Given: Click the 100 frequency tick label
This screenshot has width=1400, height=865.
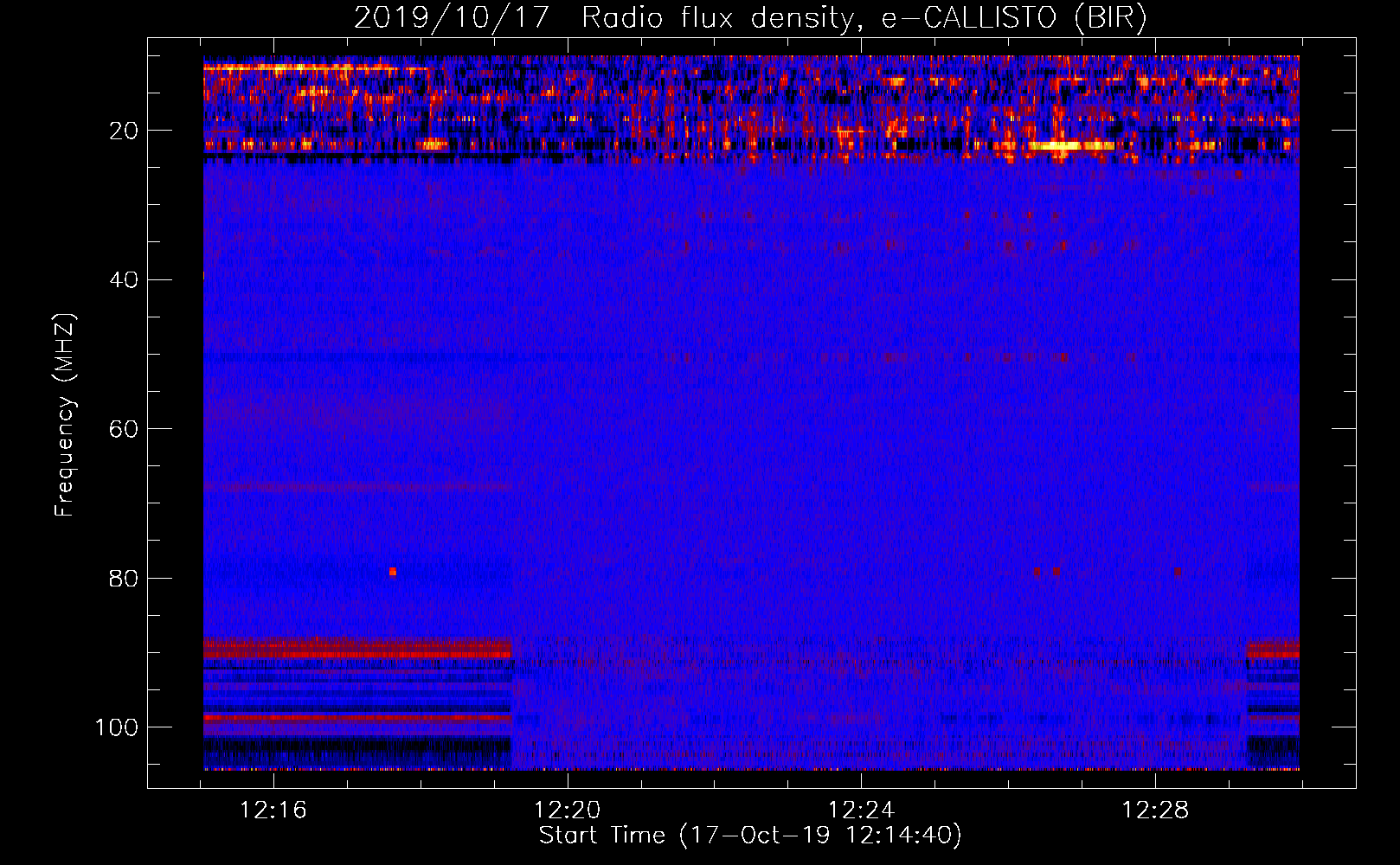Looking at the screenshot, I should (x=117, y=727).
